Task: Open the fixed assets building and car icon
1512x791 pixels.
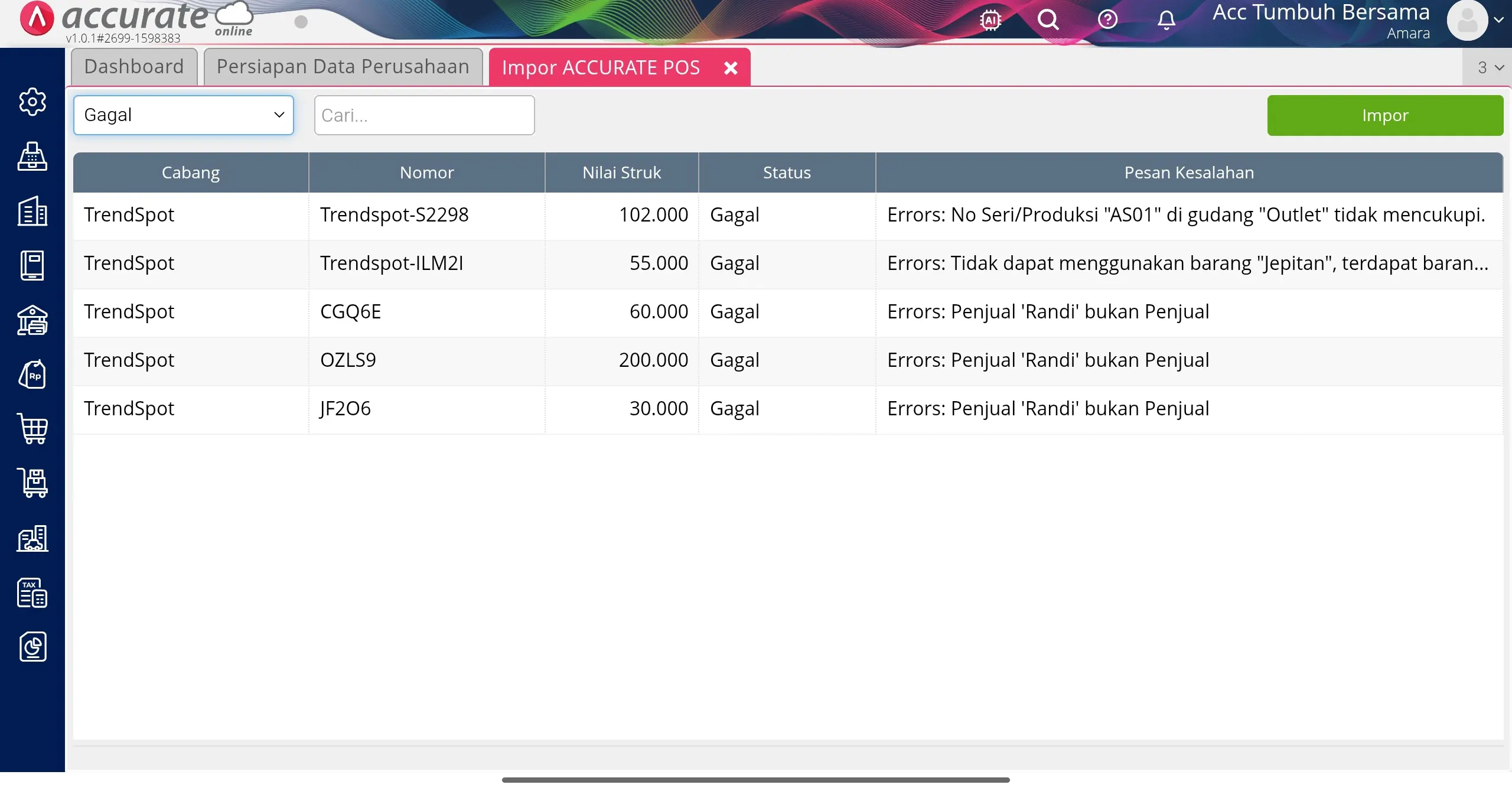Action: 32,538
